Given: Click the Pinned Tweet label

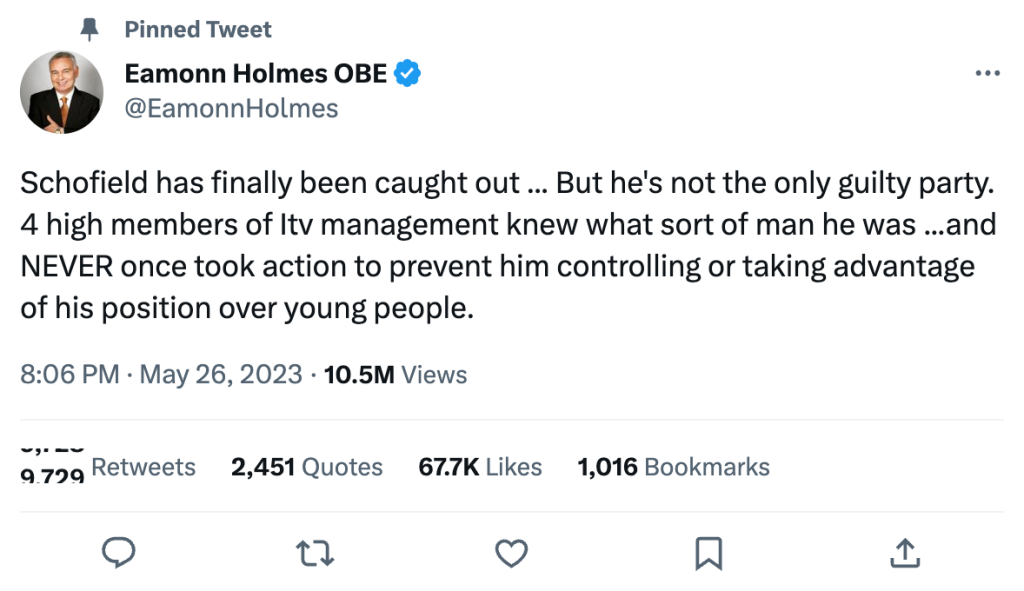Looking at the screenshot, I should pos(198,30).
